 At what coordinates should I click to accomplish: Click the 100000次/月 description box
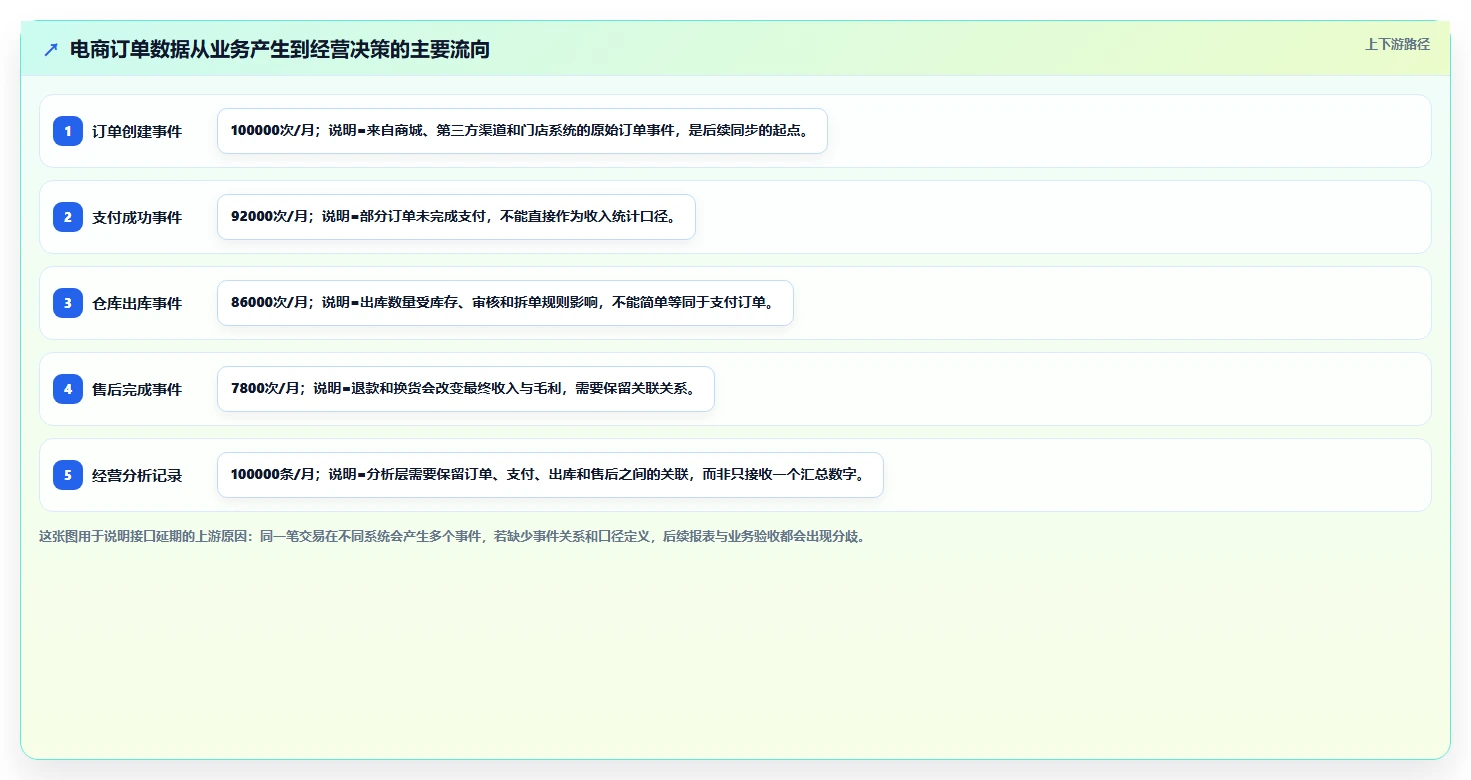click(x=522, y=131)
